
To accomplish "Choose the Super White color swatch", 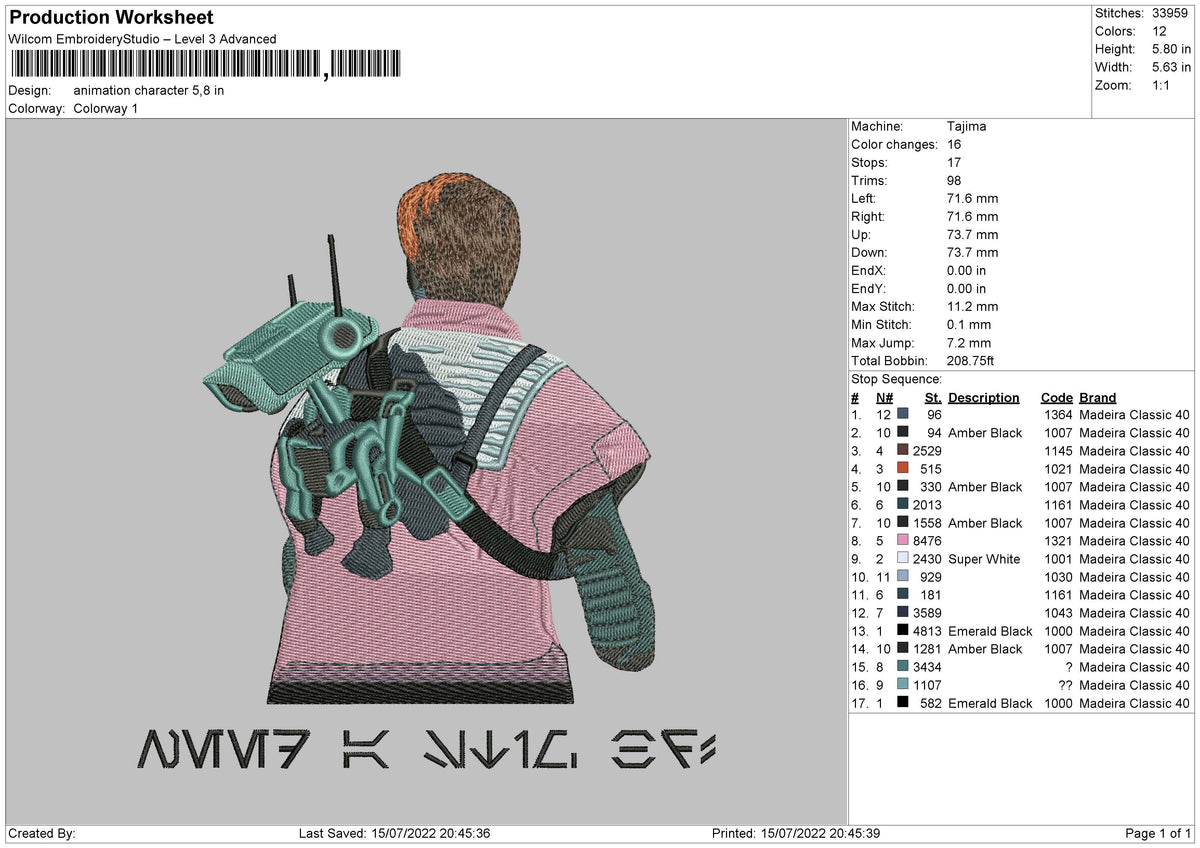I will point(903,558).
